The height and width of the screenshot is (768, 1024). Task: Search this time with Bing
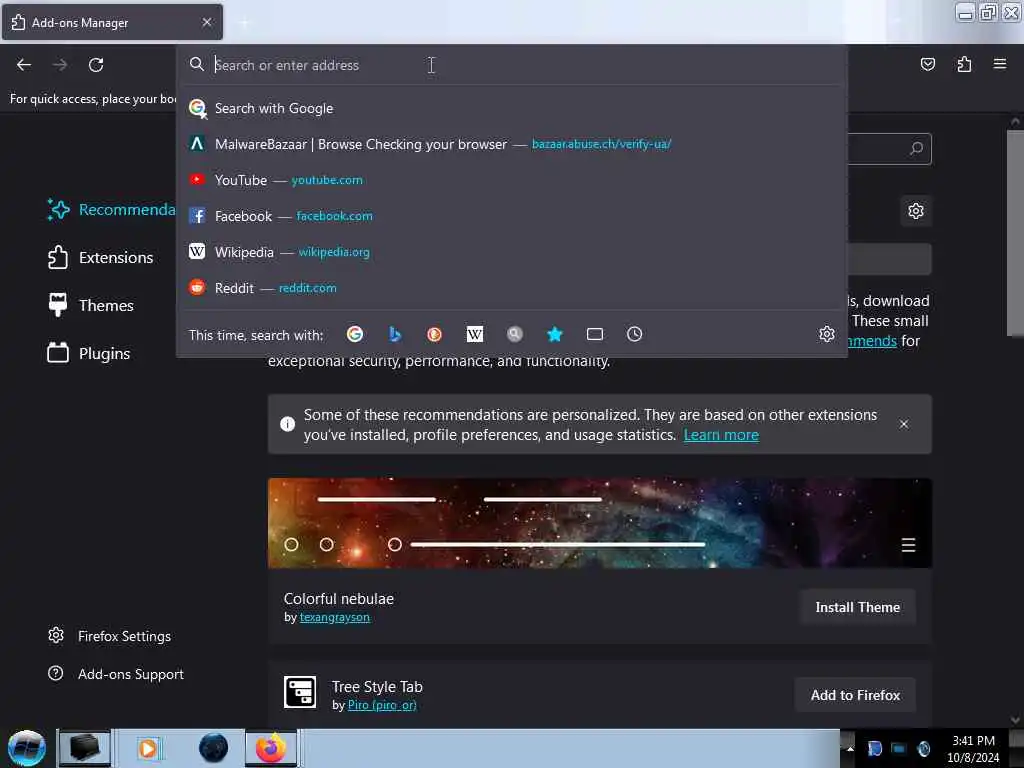pos(394,334)
